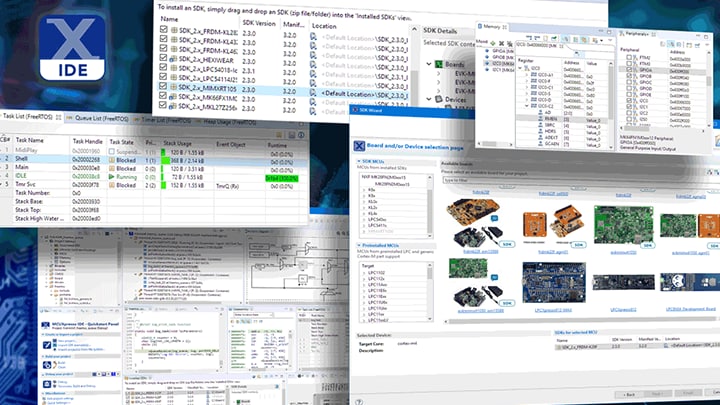Collapse the Boards tree node
This screenshot has height=405, width=720.
coord(431,64)
